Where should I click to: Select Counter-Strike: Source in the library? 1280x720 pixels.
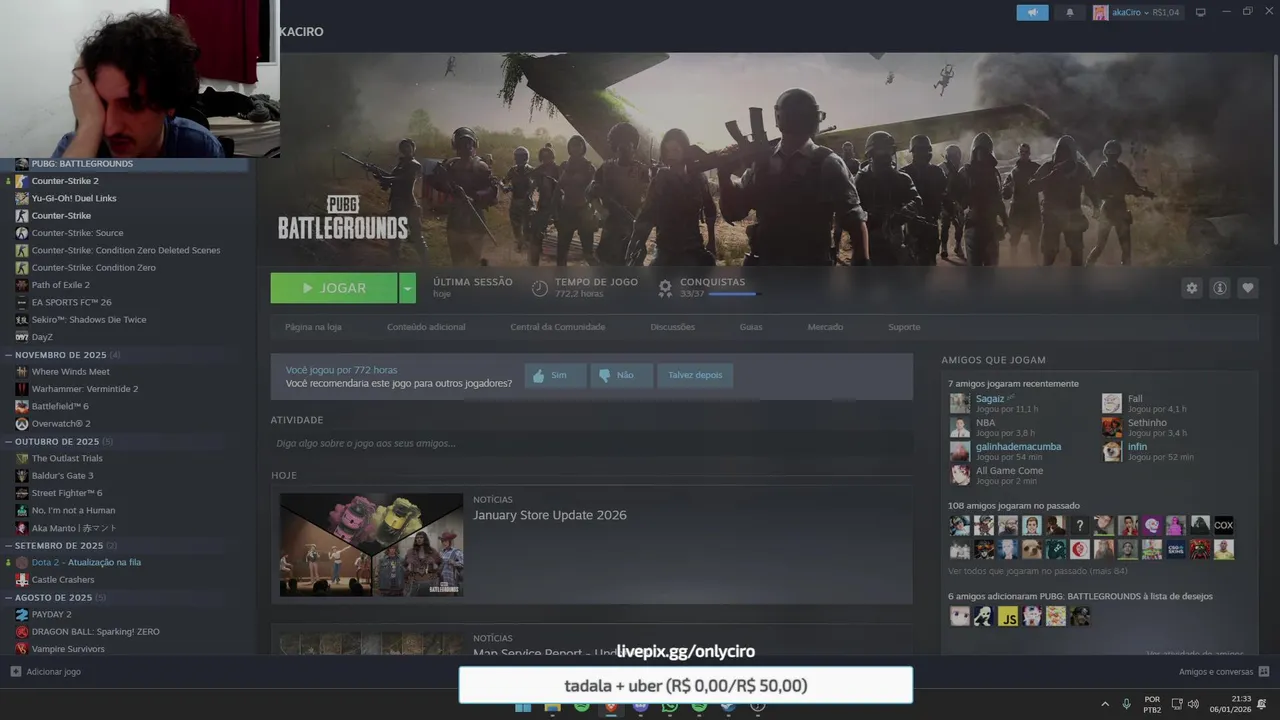[77, 233]
